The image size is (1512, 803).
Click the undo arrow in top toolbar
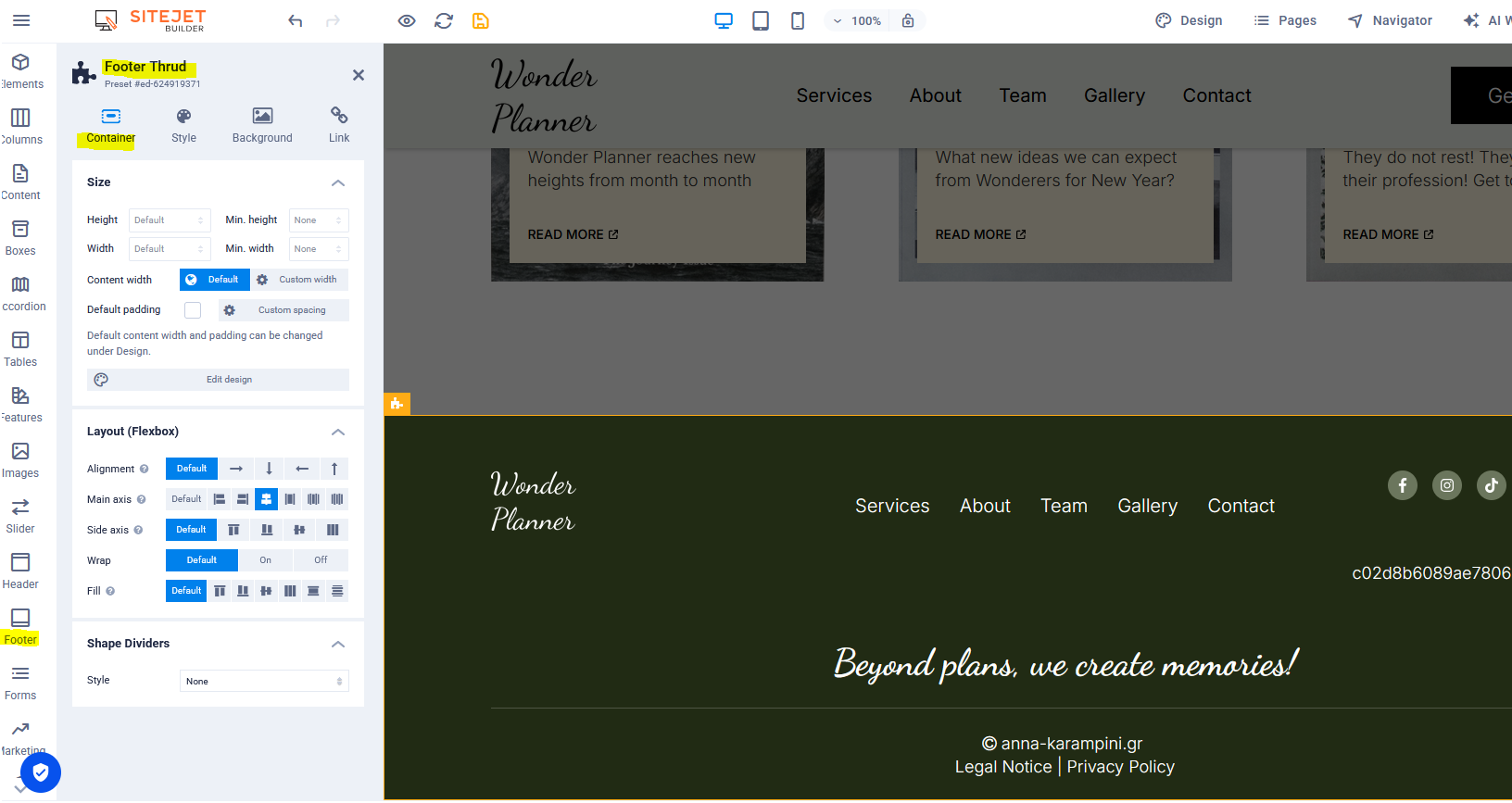click(x=296, y=20)
